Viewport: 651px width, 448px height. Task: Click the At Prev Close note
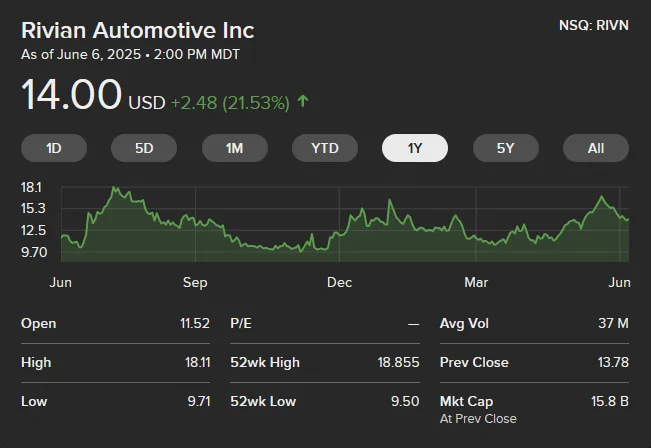[478, 419]
